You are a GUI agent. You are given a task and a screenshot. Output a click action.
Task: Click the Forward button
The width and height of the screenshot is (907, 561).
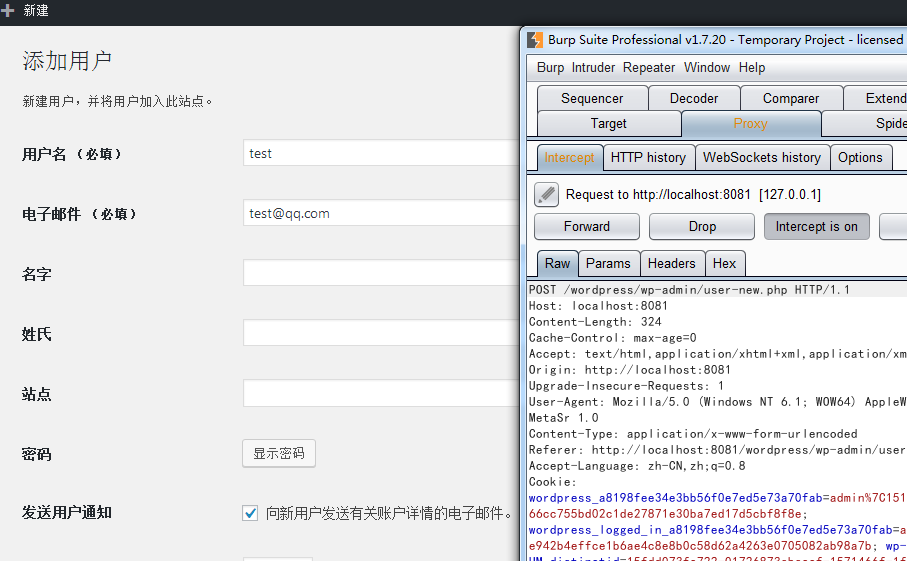tap(587, 227)
